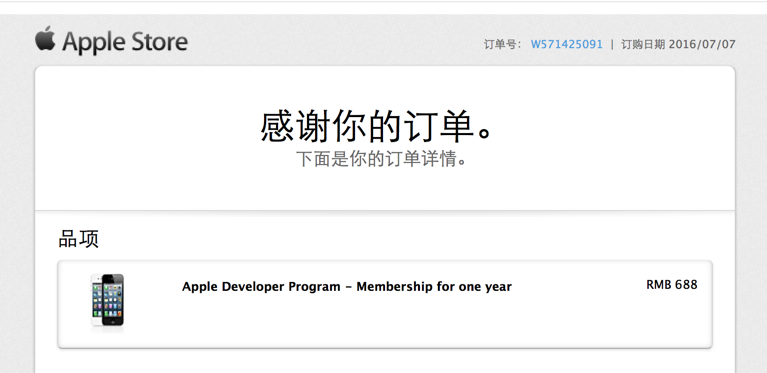Click the white iPhone behind the black one
This screenshot has height=373, width=767.
click(x=96, y=300)
